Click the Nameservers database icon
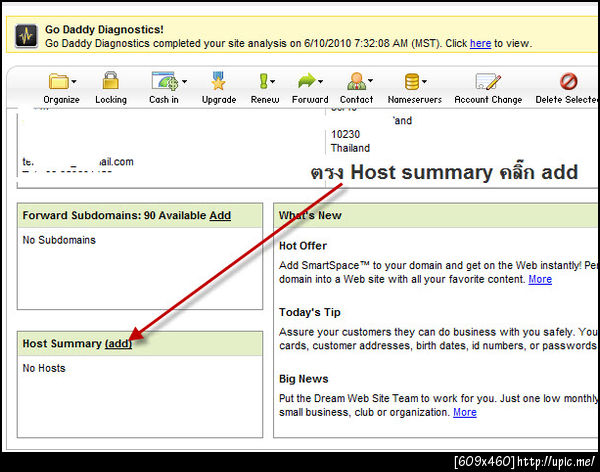600x472 pixels. [412, 81]
